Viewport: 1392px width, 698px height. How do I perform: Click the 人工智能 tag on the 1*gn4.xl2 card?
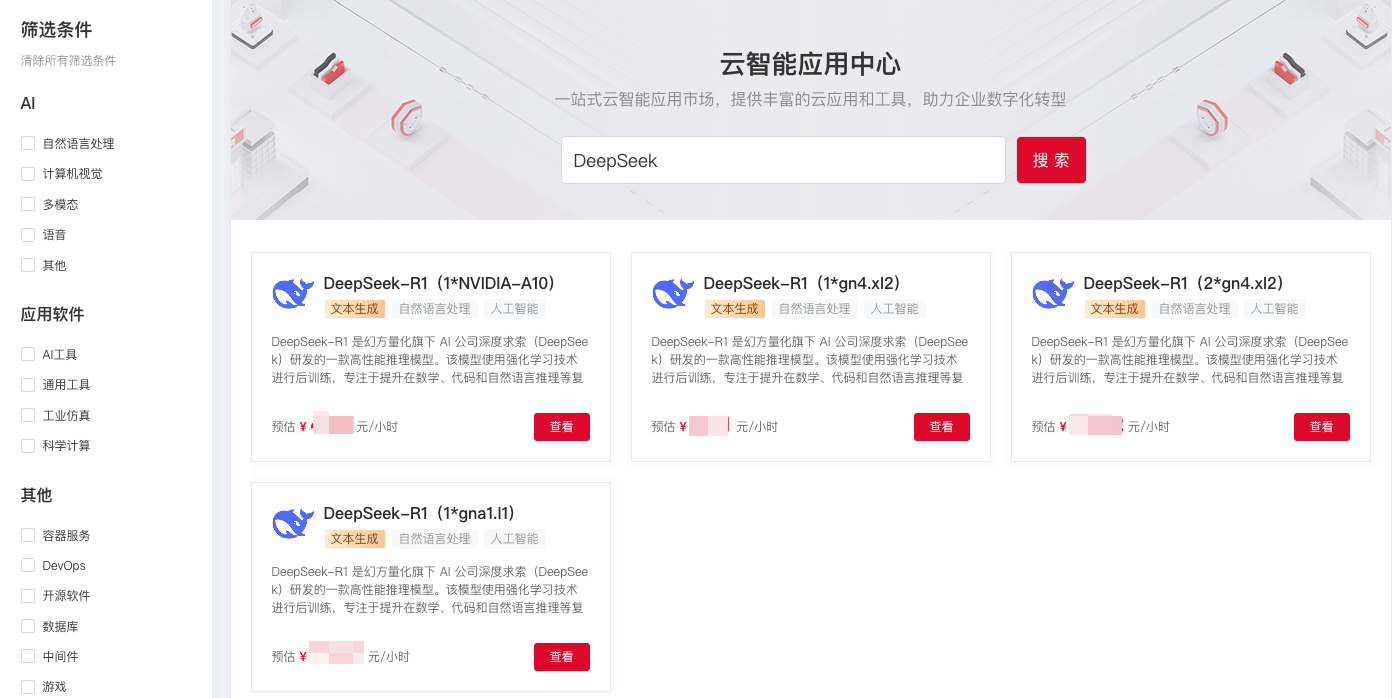coord(895,309)
